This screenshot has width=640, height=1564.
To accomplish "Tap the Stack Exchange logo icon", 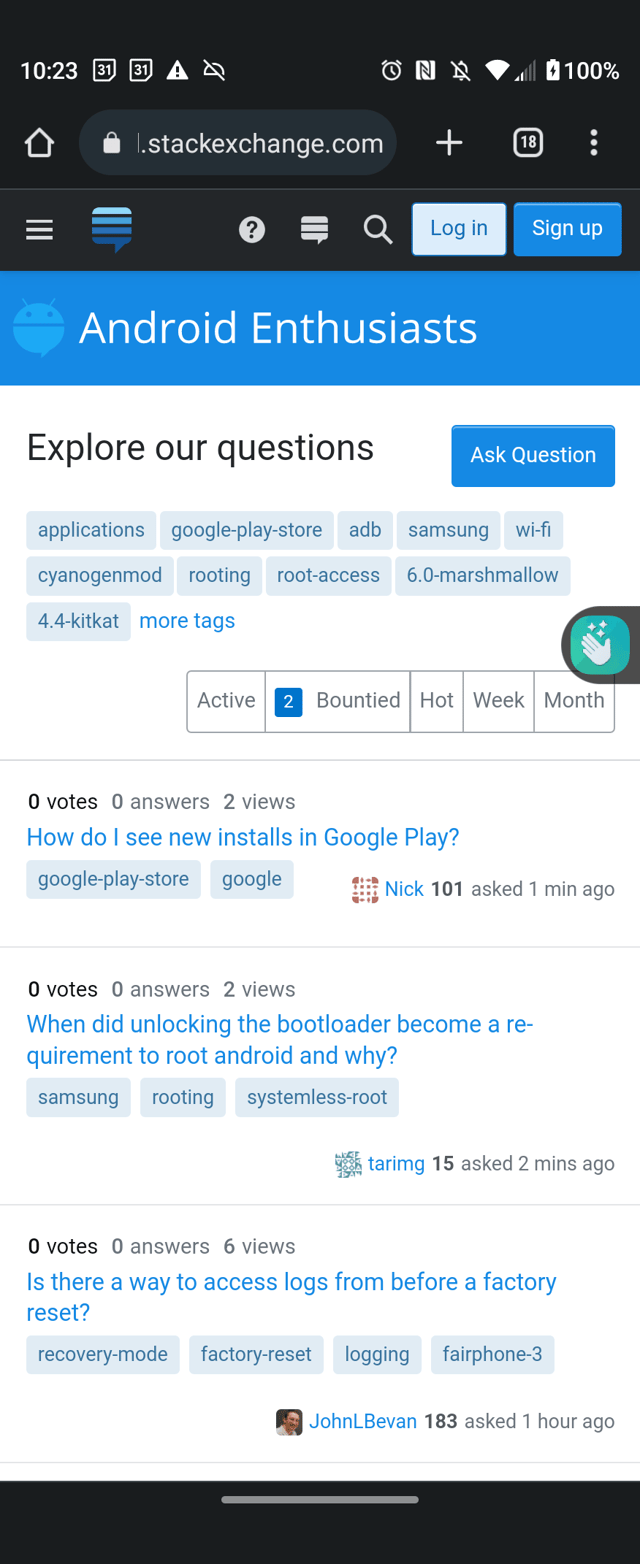I will 112,229.
